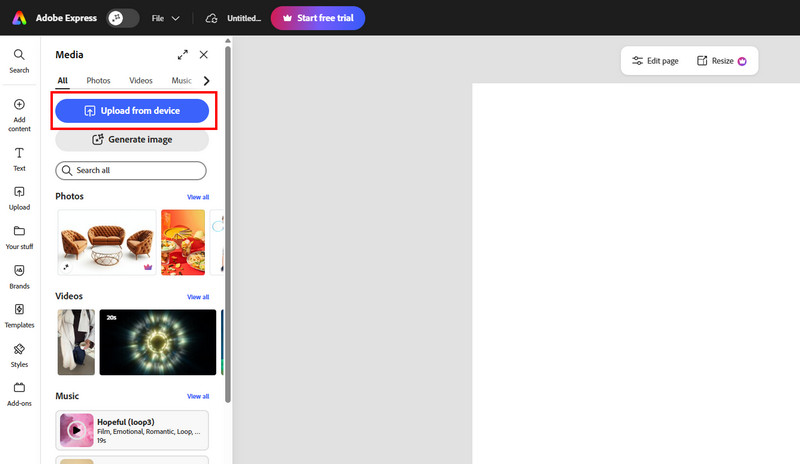Screen dimensions: 800x464
Task: Select the white coat video thumbnail
Action: [76, 342]
